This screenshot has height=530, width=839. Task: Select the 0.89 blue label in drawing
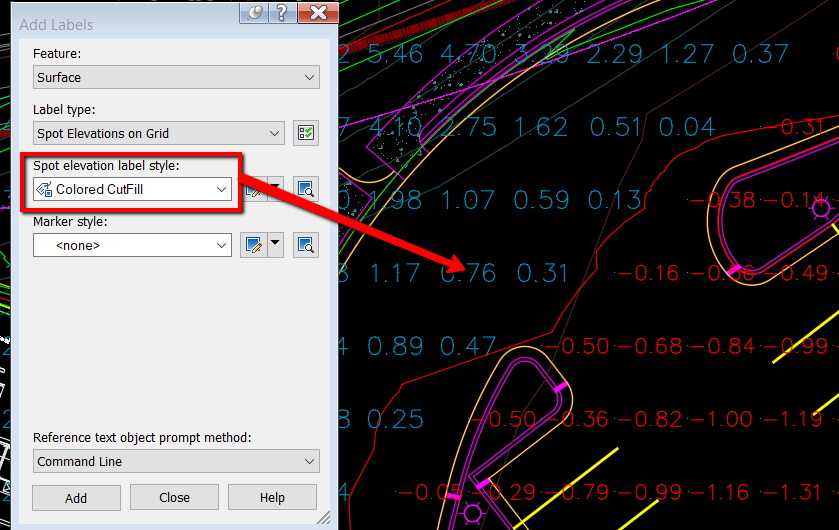pyautogui.click(x=395, y=347)
